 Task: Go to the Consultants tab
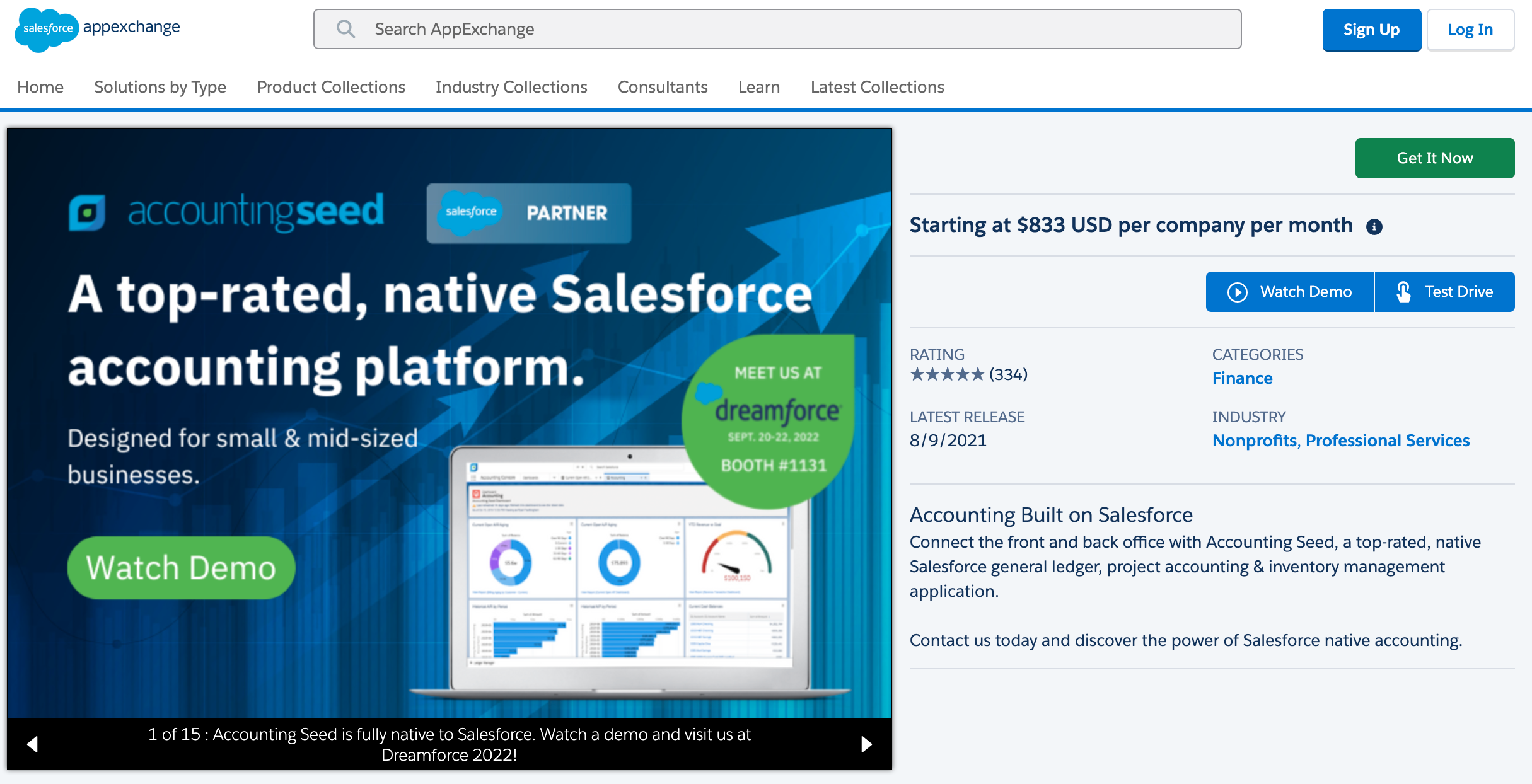(x=663, y=87)
